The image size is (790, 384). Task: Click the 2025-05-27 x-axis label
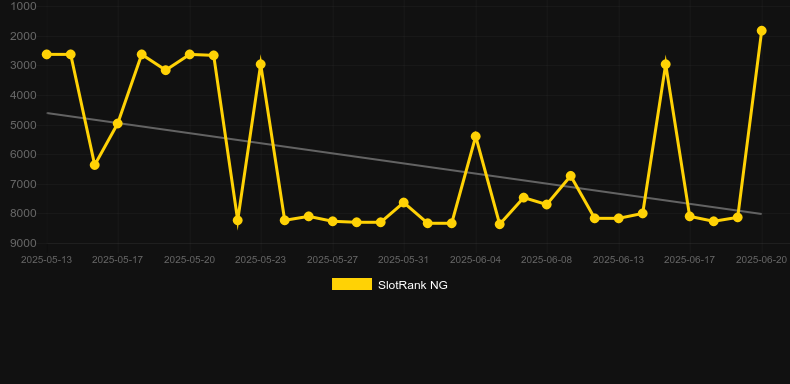[333, 260]
